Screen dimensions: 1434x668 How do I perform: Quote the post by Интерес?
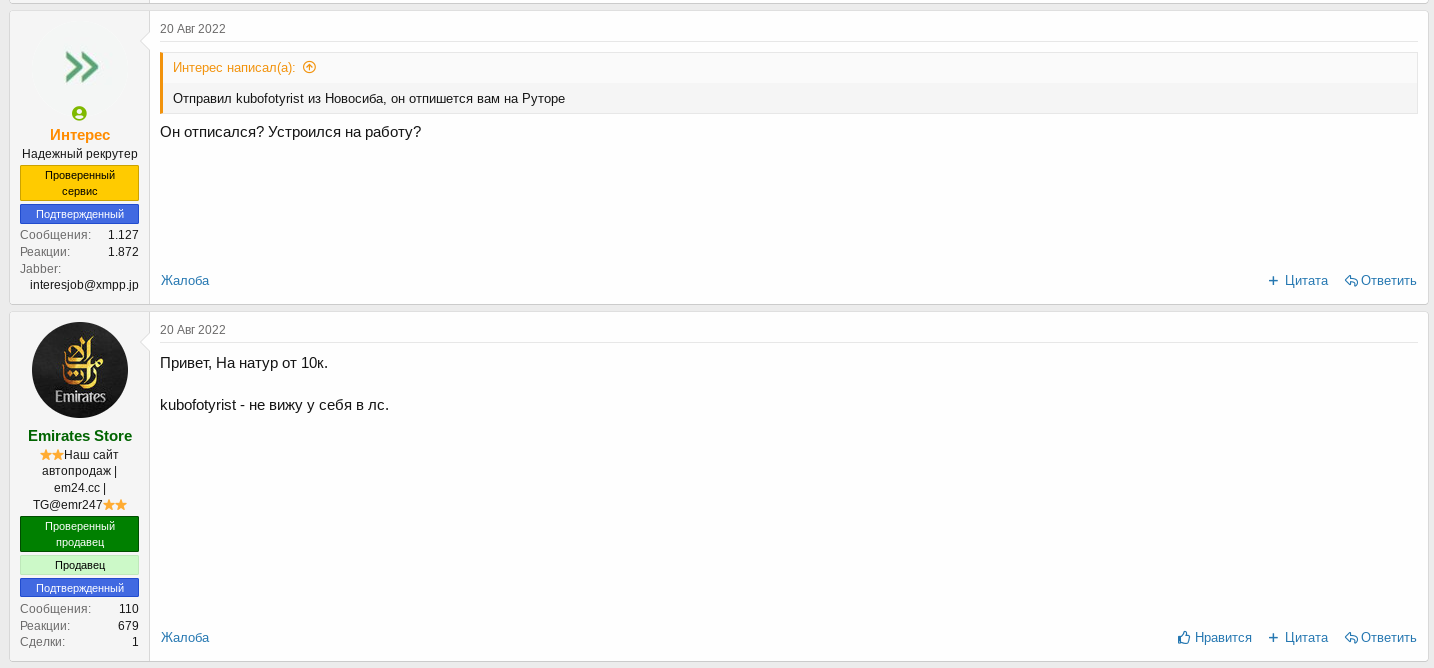[x=1297, y=281]
